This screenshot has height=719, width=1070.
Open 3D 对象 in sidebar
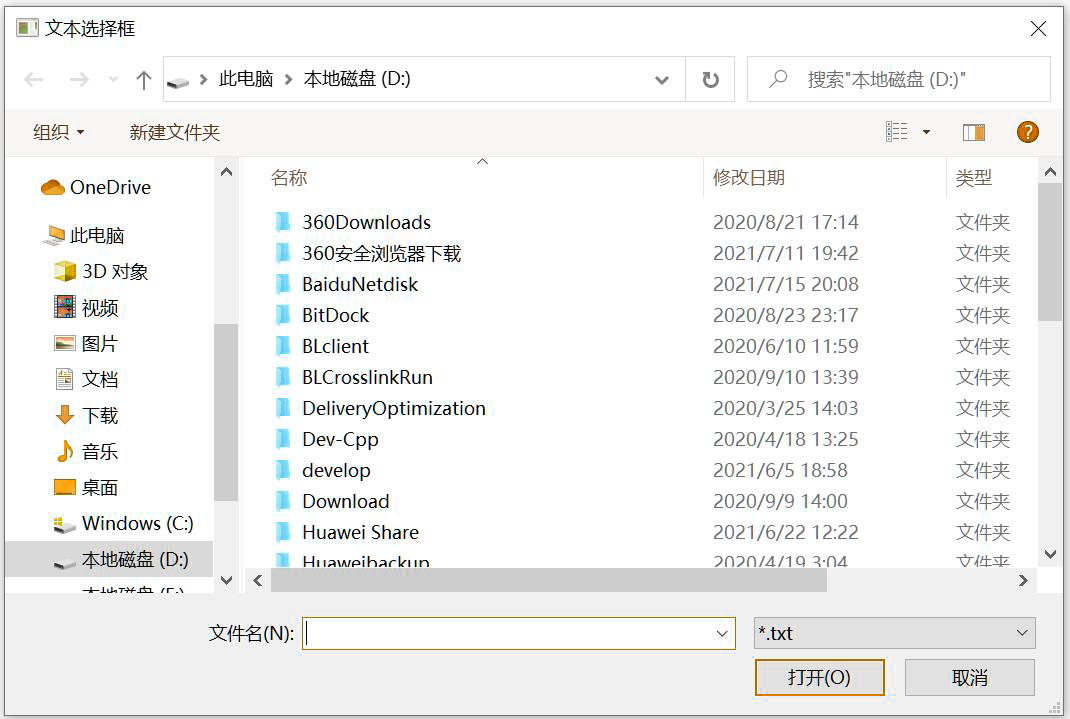coord(101,272)
